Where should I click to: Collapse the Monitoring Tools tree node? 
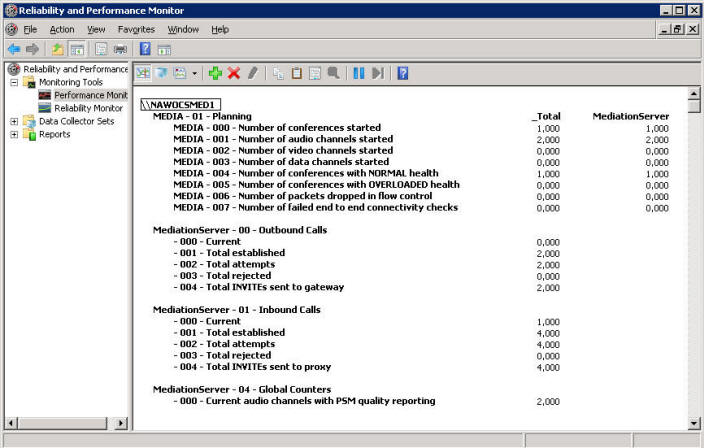click(x=14, y=83)
